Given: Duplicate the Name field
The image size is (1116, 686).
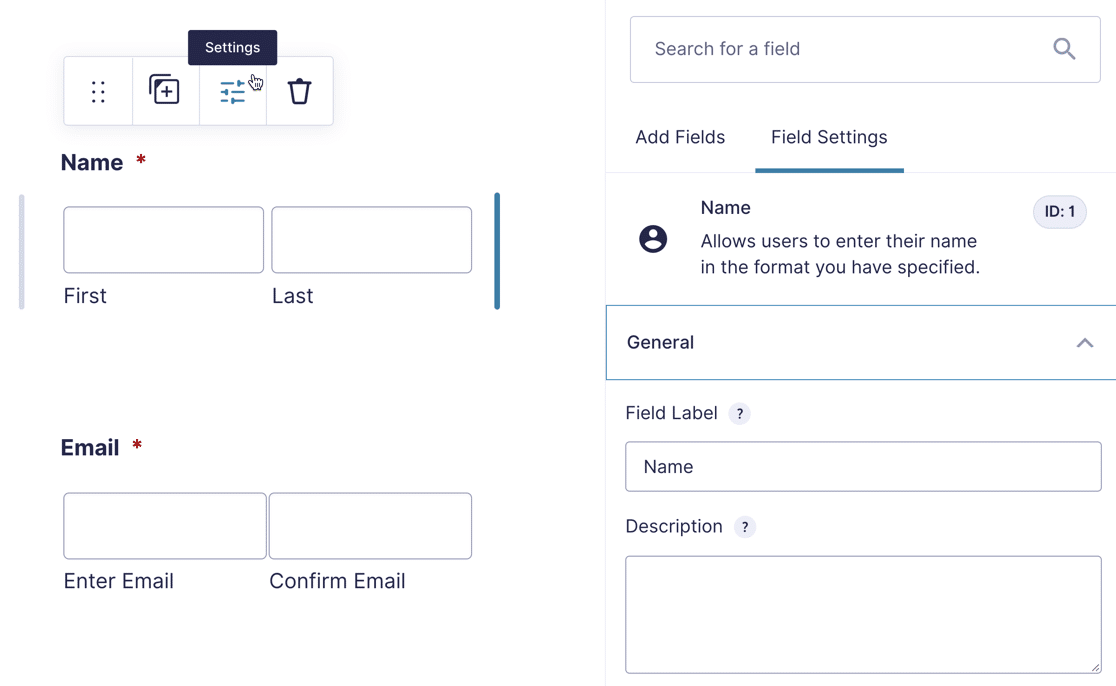Looking at the screenshot, I should point(165,91).
